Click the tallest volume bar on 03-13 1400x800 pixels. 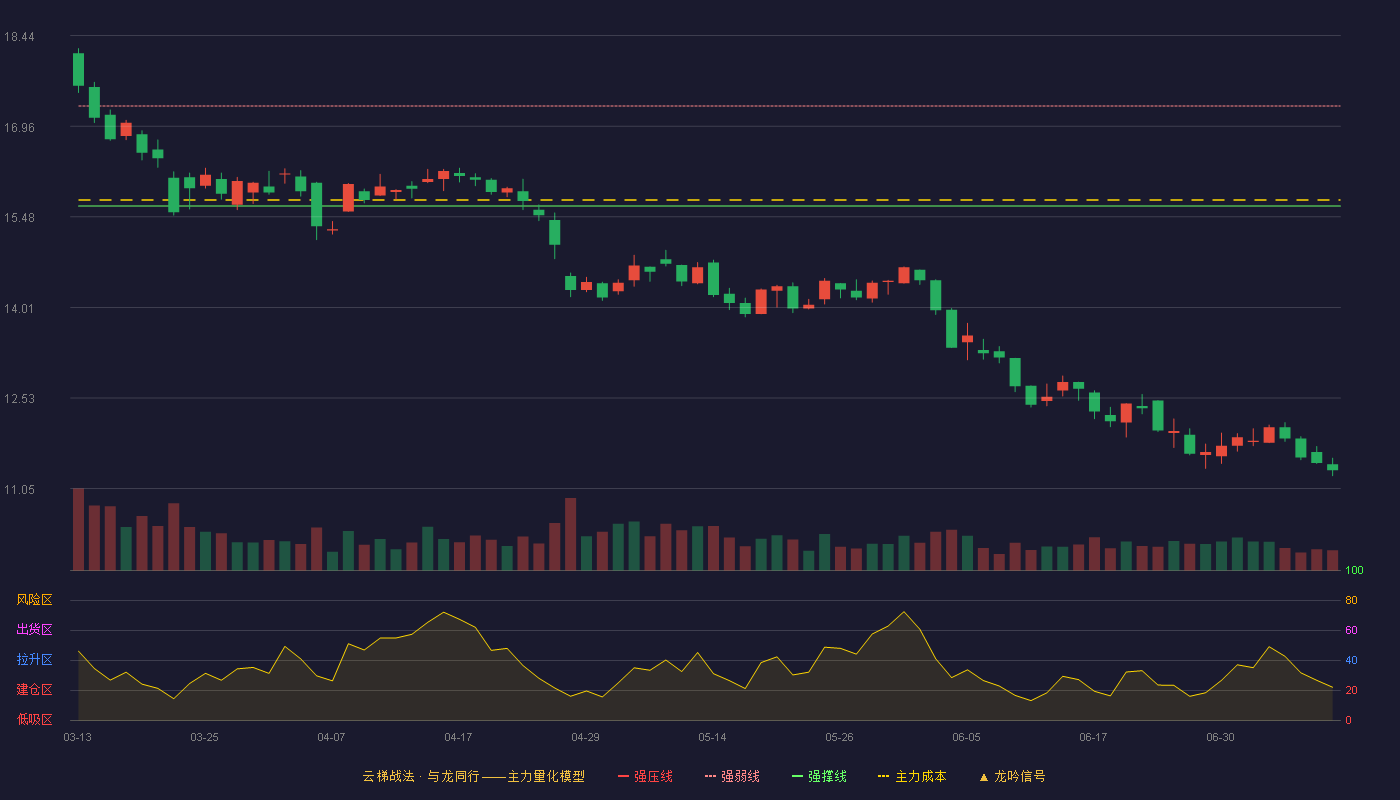pos(78,529)
